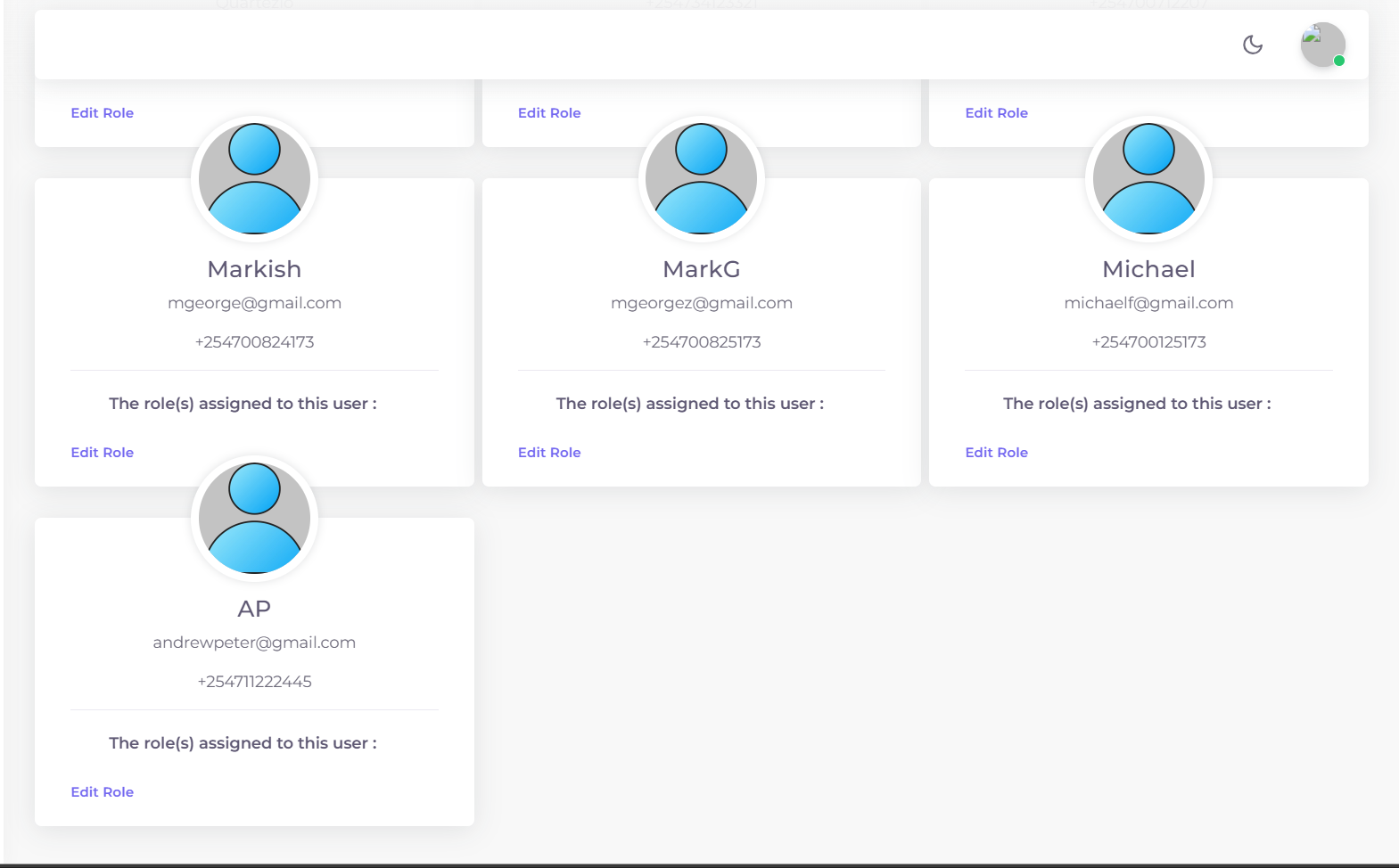This screenshot has height=868, width=1399.
Task: Edit Role for user Michael
Action: (997, 453)
